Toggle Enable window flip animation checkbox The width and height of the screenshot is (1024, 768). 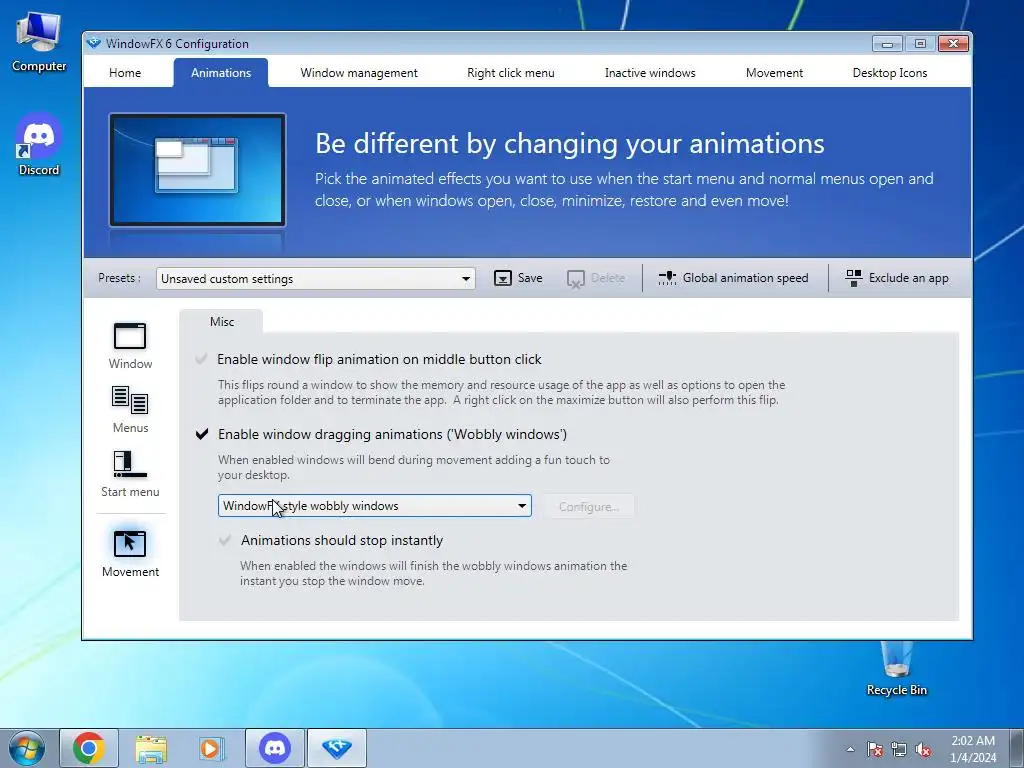coord(201,359)
